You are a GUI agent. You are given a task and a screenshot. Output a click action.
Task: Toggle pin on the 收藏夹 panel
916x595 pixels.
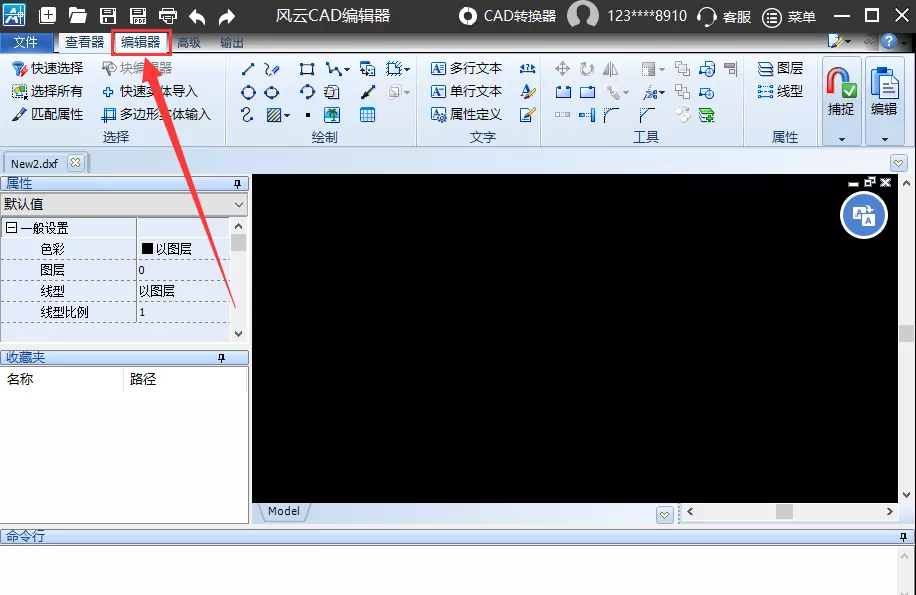221,357
